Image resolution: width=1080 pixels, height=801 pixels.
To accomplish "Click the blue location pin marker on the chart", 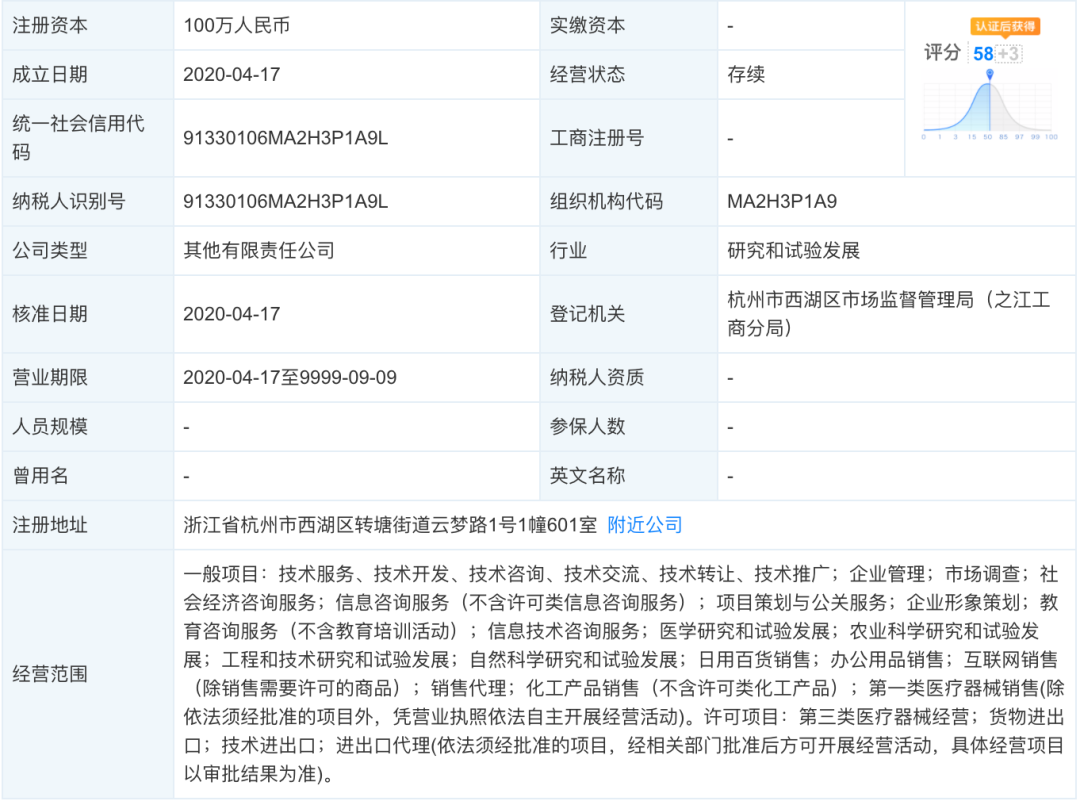I will (x=990, y=74).
